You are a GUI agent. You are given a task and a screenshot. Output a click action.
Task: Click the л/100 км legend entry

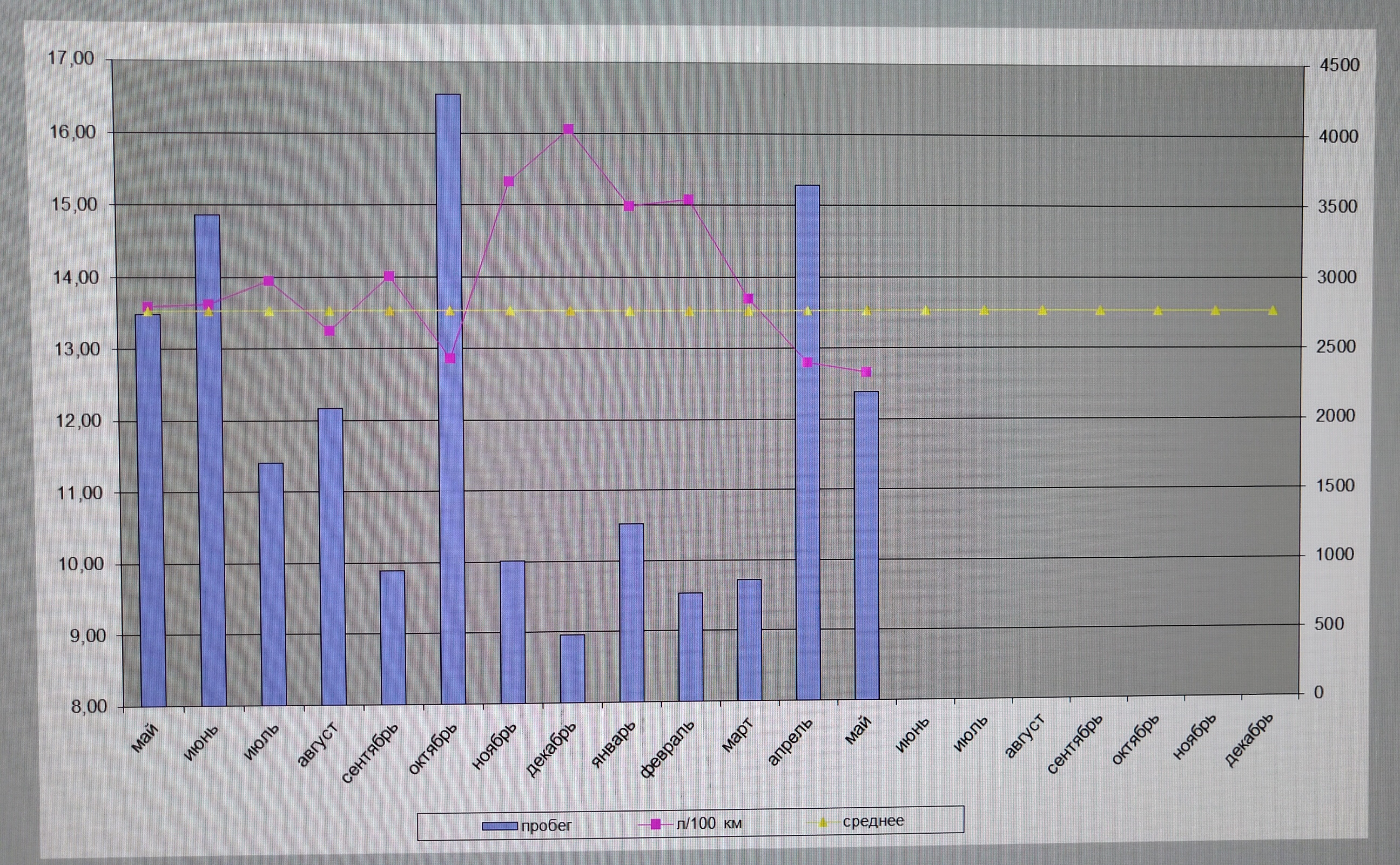pyautogui.click(x=709, y=823)
